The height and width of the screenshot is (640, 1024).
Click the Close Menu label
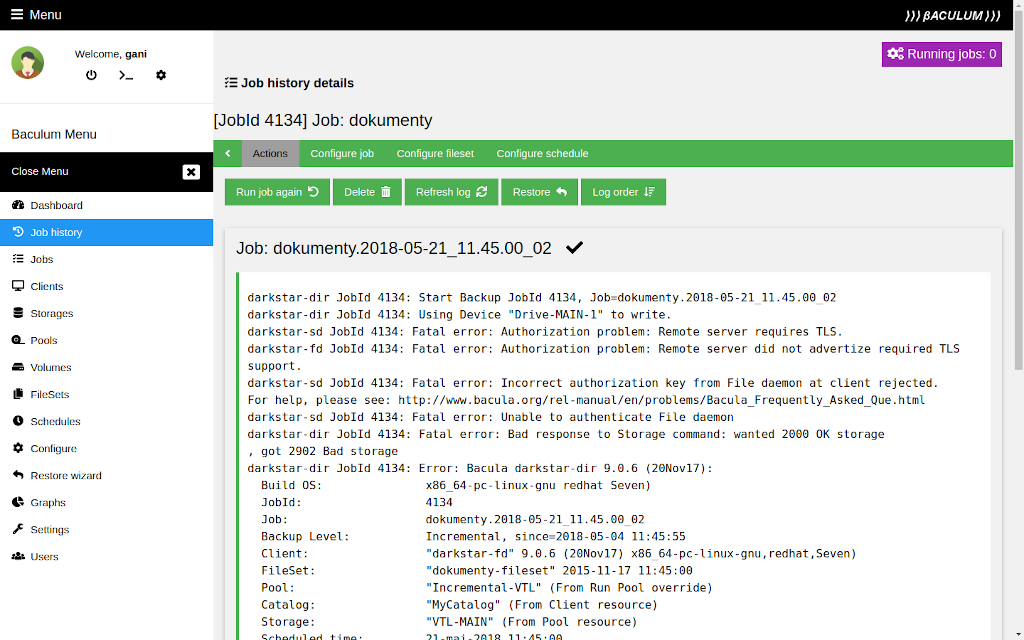coord(40,171)
